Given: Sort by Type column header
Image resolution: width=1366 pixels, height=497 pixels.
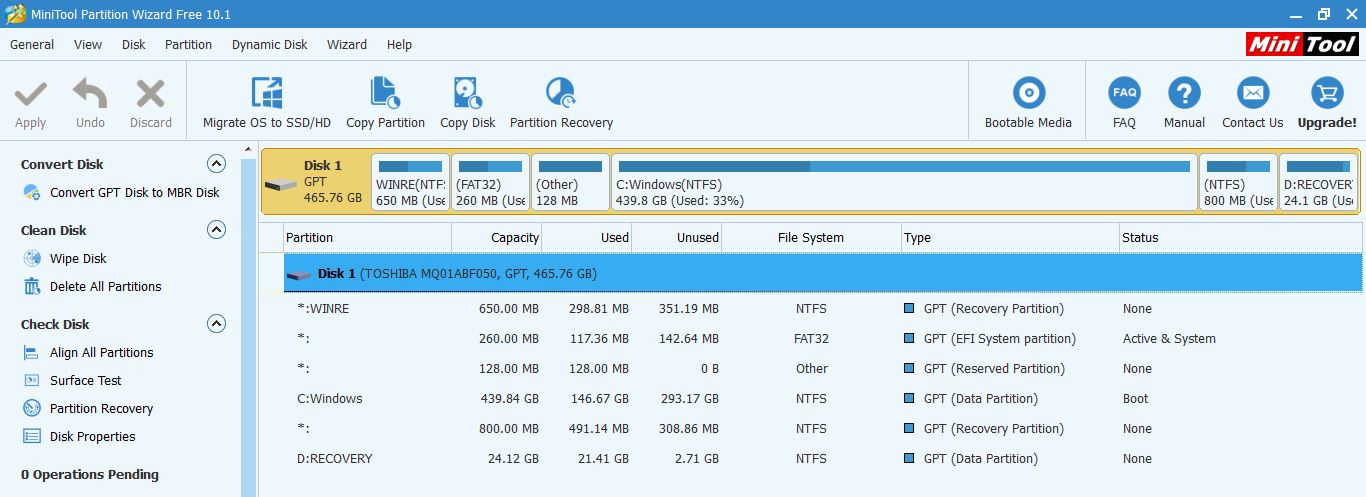Looking at the screenshot, I should pyautogui.click(x=1010, y=238).
